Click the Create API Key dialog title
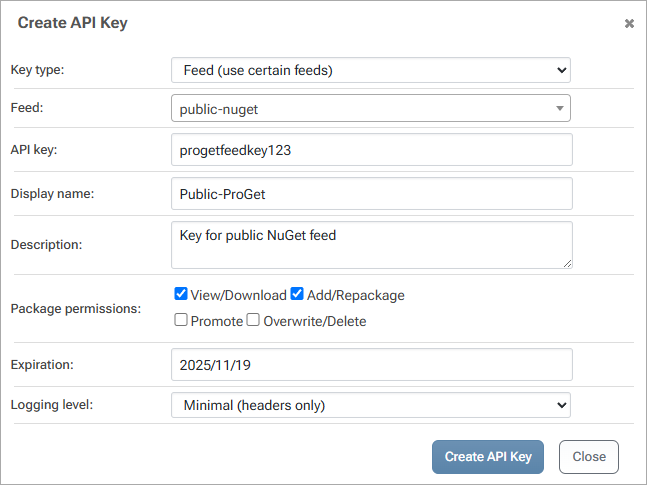647x485 pixels. click(72, 22)
